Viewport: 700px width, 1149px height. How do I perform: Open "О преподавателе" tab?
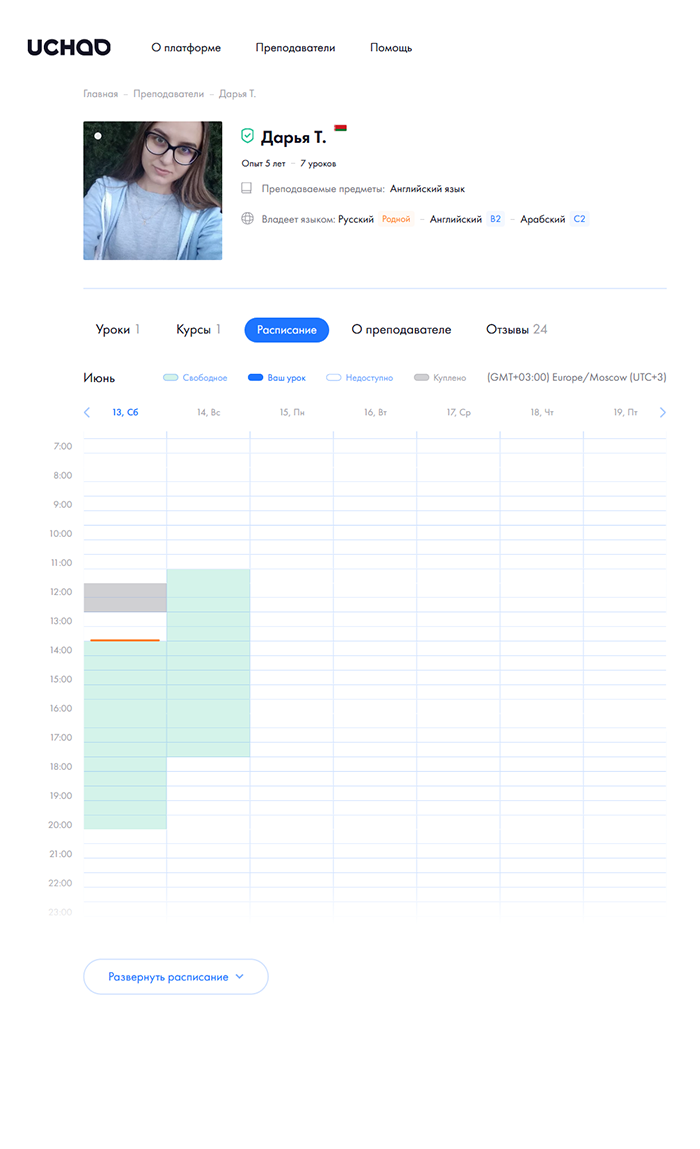[401, 330]
